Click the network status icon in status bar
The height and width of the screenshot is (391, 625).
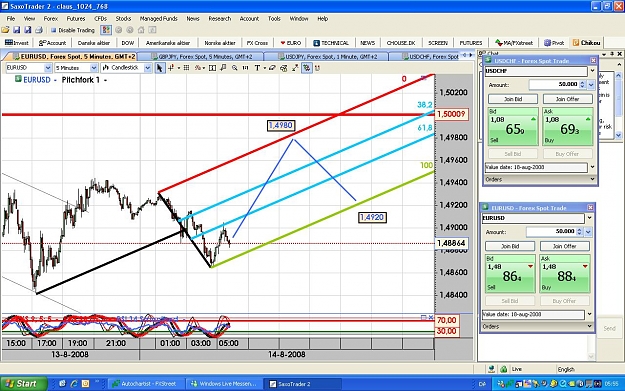click(491, 369)
